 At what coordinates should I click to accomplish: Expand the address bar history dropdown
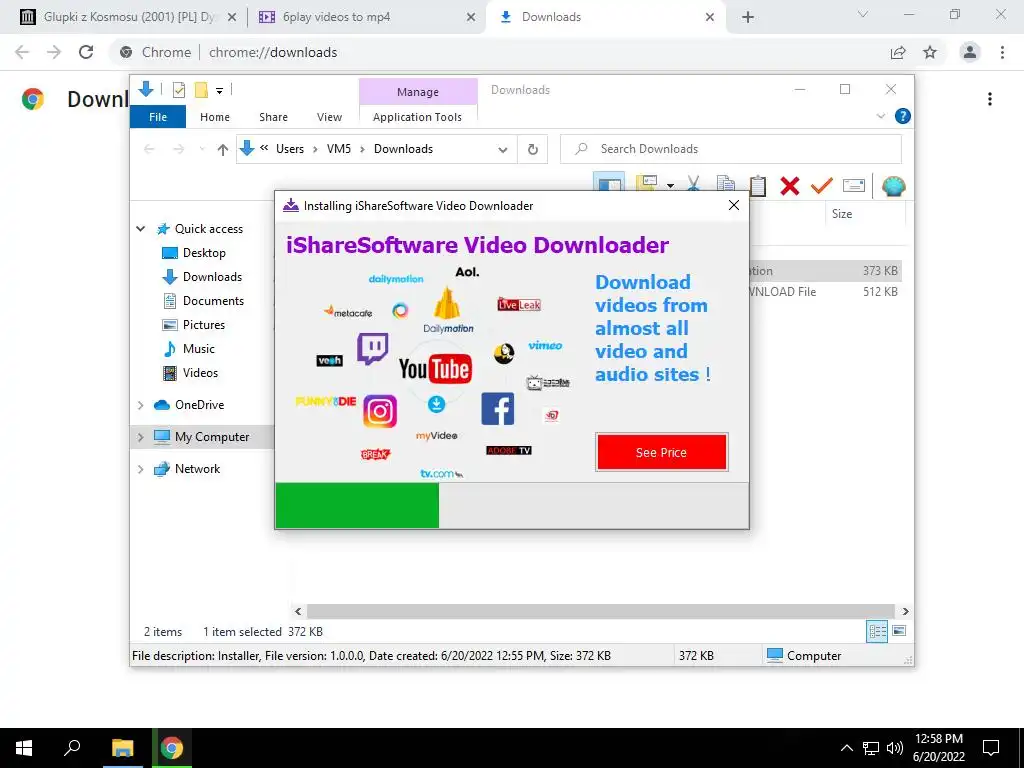(502, 150)
